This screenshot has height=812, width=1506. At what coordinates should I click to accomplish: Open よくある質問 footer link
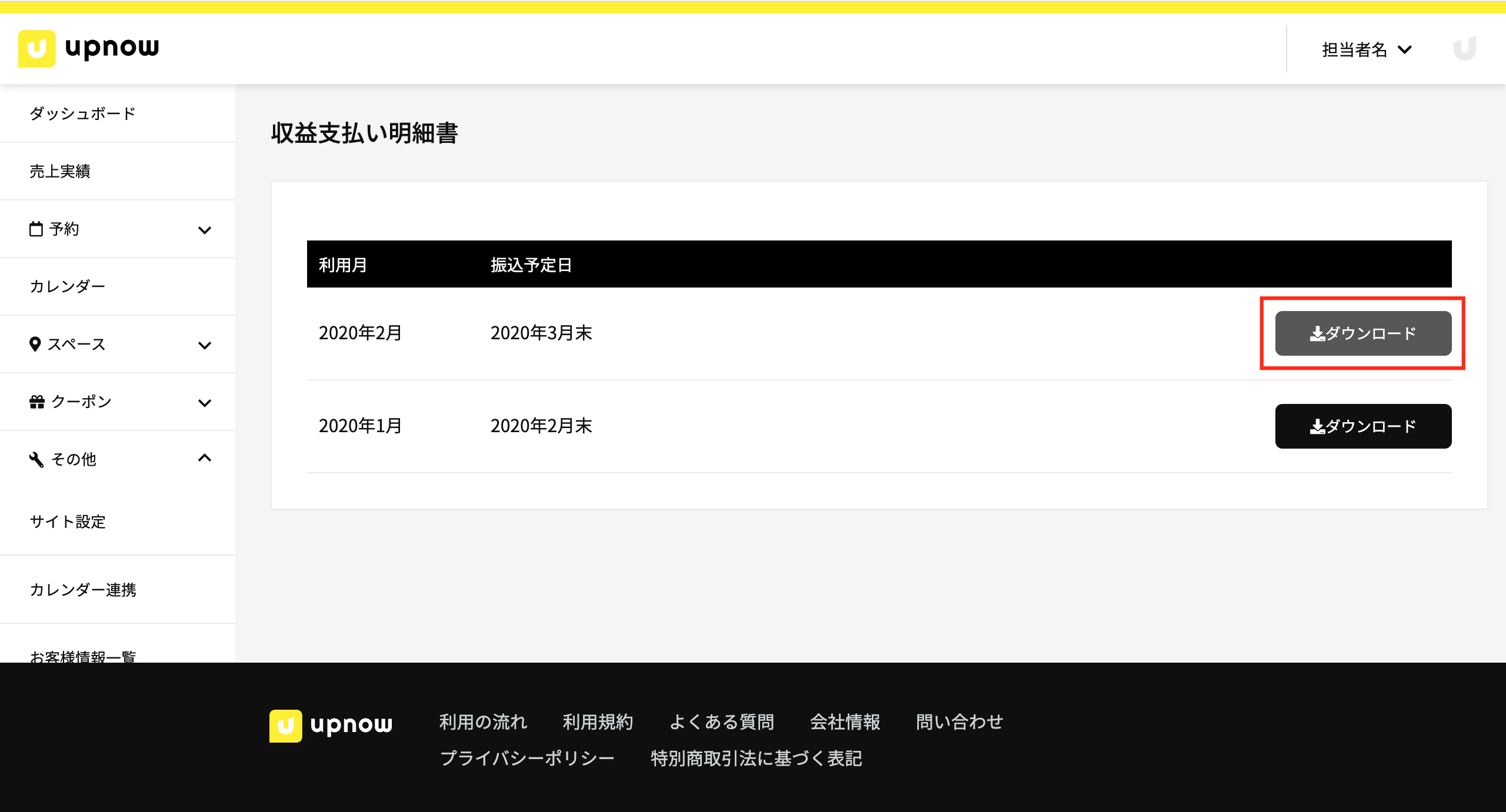point(722,722)
